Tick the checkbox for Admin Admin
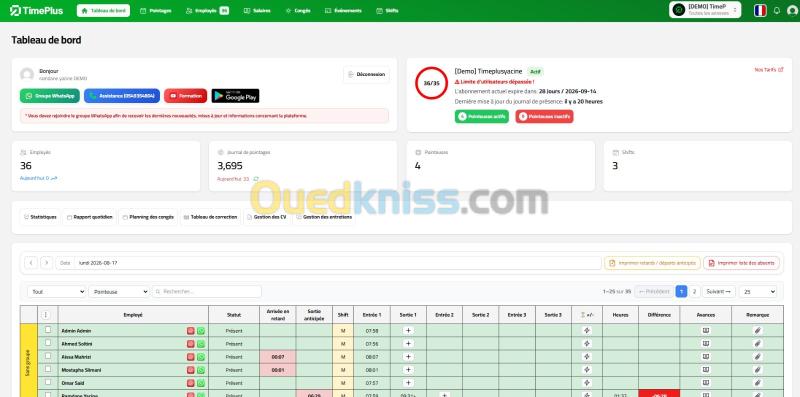The image size is (800, 397). [48, 330]
